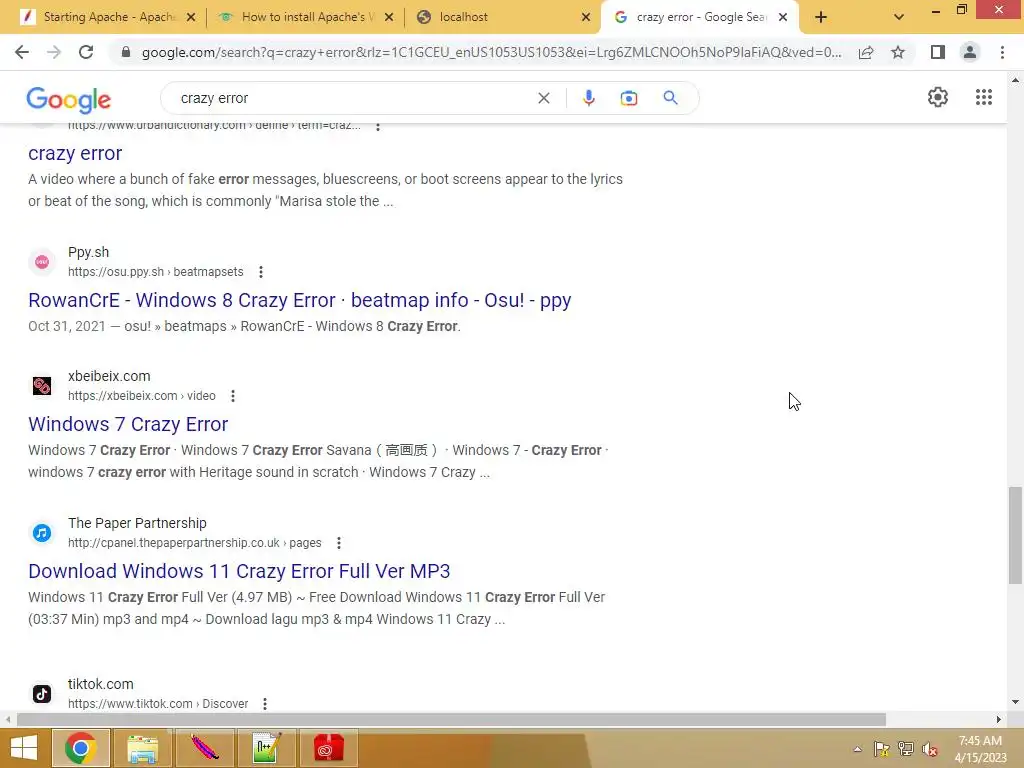The width and height of the screenshot is (1024, 768).
Task: Open File Explorer from the taskbar
Action: [x=142, y=748]
